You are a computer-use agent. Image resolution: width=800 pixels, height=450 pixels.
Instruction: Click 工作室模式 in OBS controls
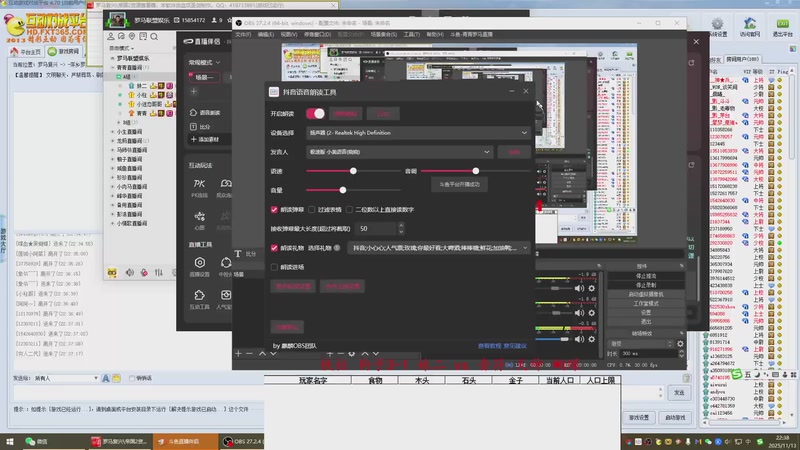[646, 304]
